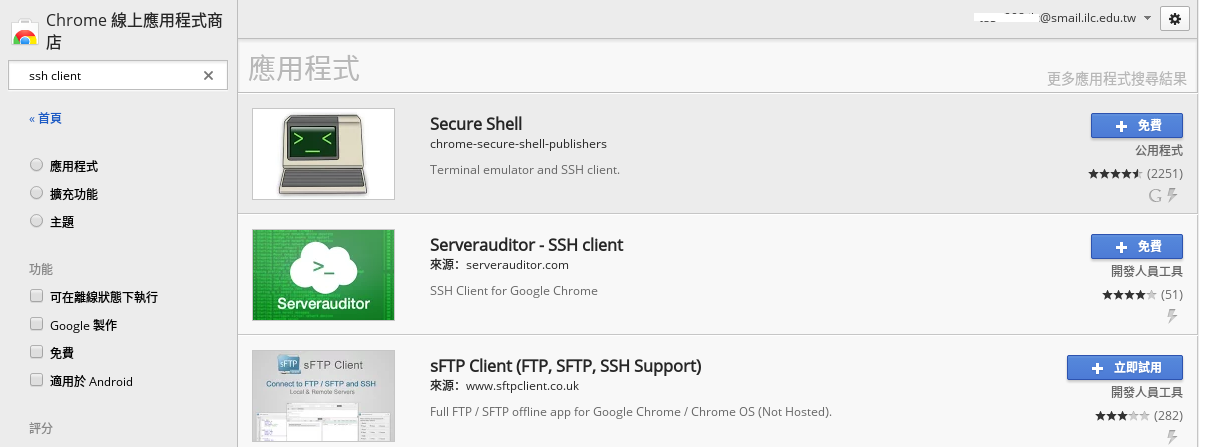Click the Google badge icon under Secure Shell

pyautogui.click(x=1155, y=196)
